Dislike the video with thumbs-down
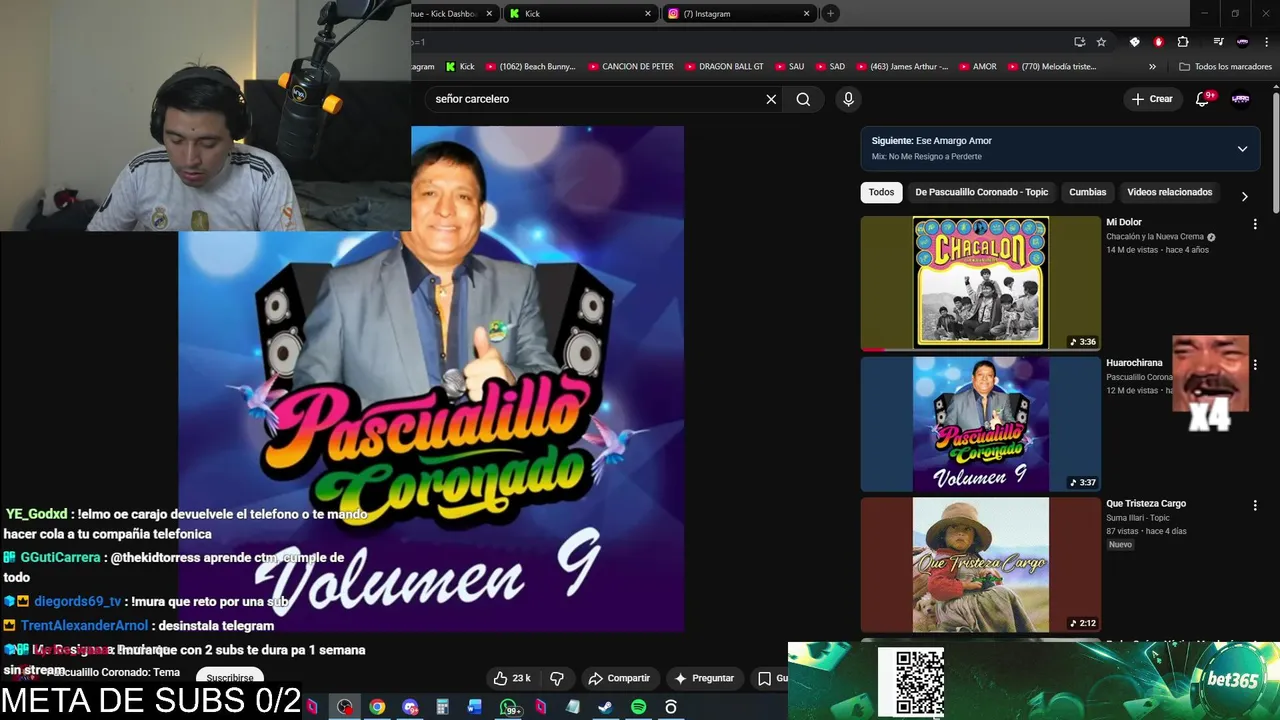 pyautogui.click(x=557, y=678)
